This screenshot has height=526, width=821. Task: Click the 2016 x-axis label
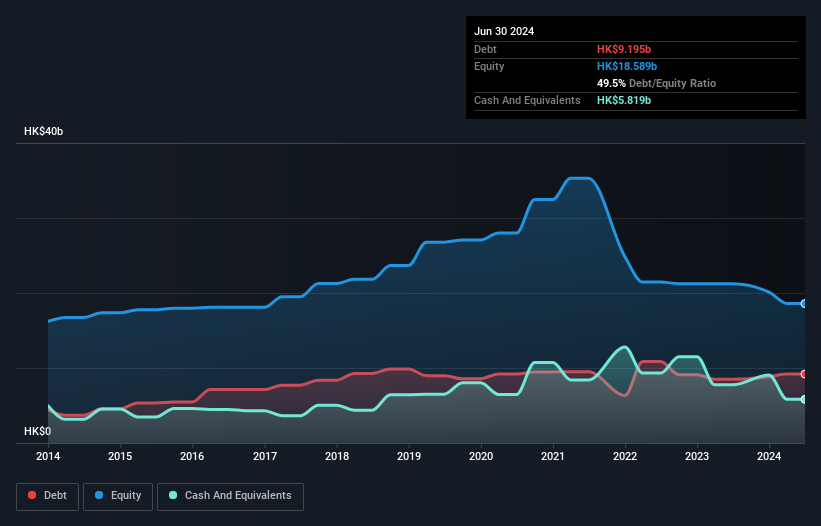[x=192, y=456]
